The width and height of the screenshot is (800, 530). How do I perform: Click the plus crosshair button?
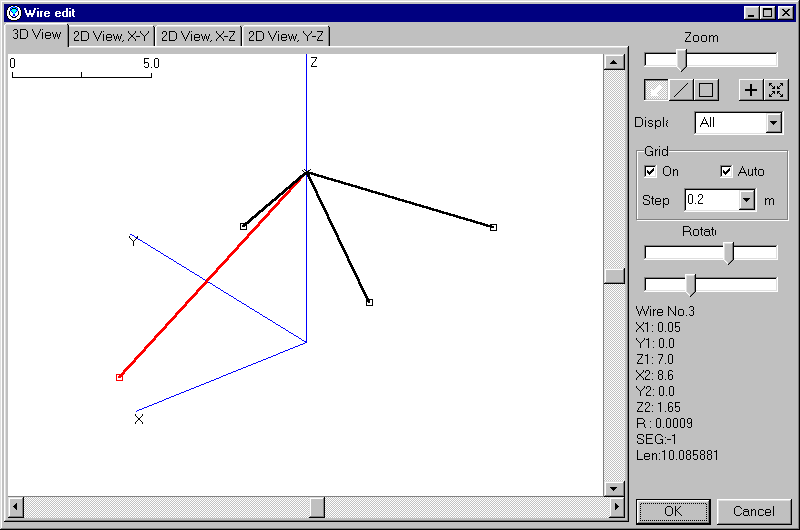tap(752, 90)
